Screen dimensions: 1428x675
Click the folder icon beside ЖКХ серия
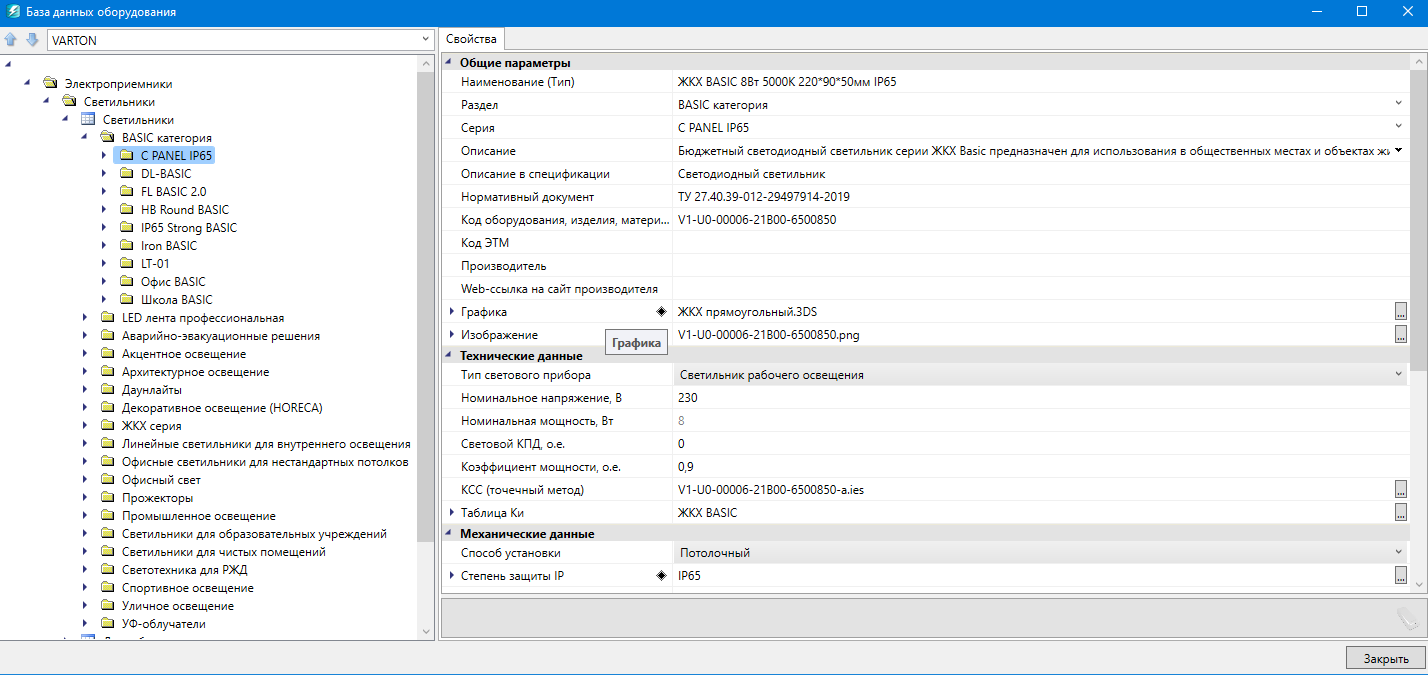pos(108,426)
